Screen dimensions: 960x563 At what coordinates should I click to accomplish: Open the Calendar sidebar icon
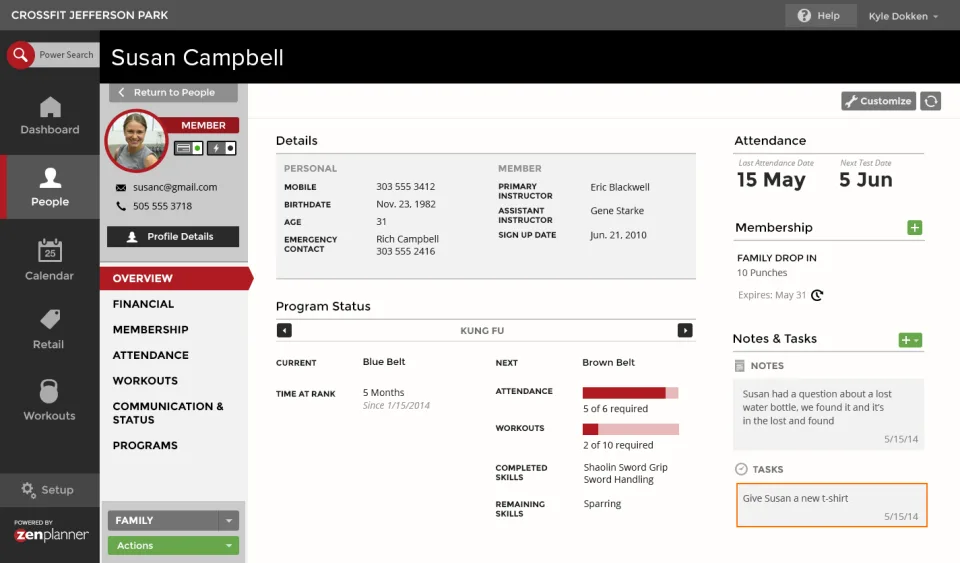click(x=50, y=251)
